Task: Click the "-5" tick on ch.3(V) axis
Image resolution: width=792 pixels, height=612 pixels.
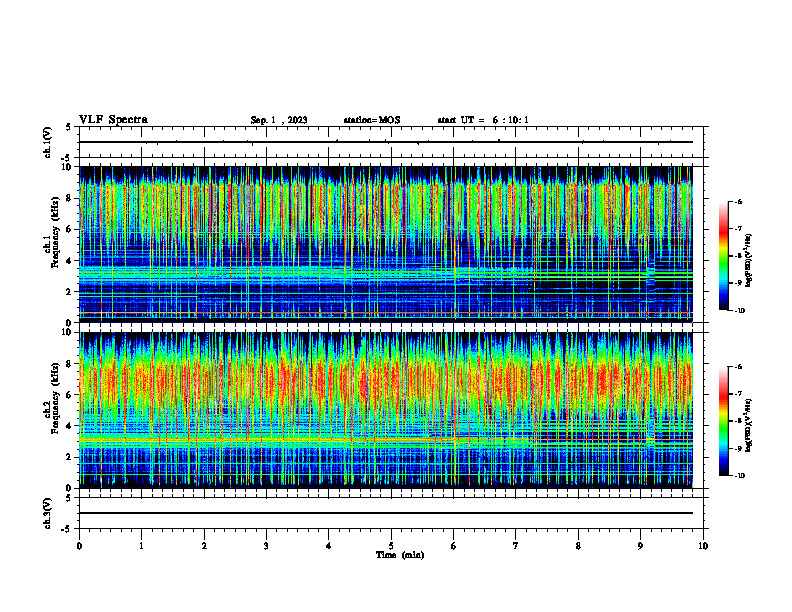Action: click(x=67, y=529)
